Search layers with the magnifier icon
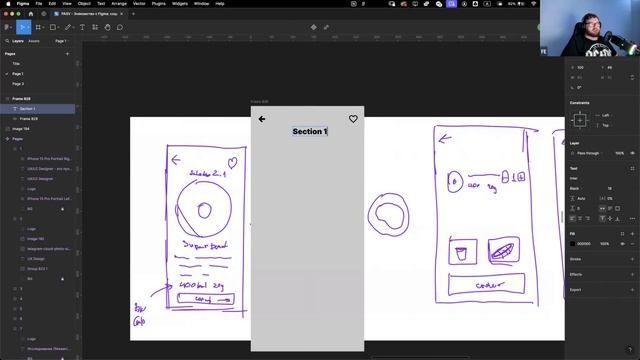The width and height of the screenshot is (640, 360). coord(7,41)
